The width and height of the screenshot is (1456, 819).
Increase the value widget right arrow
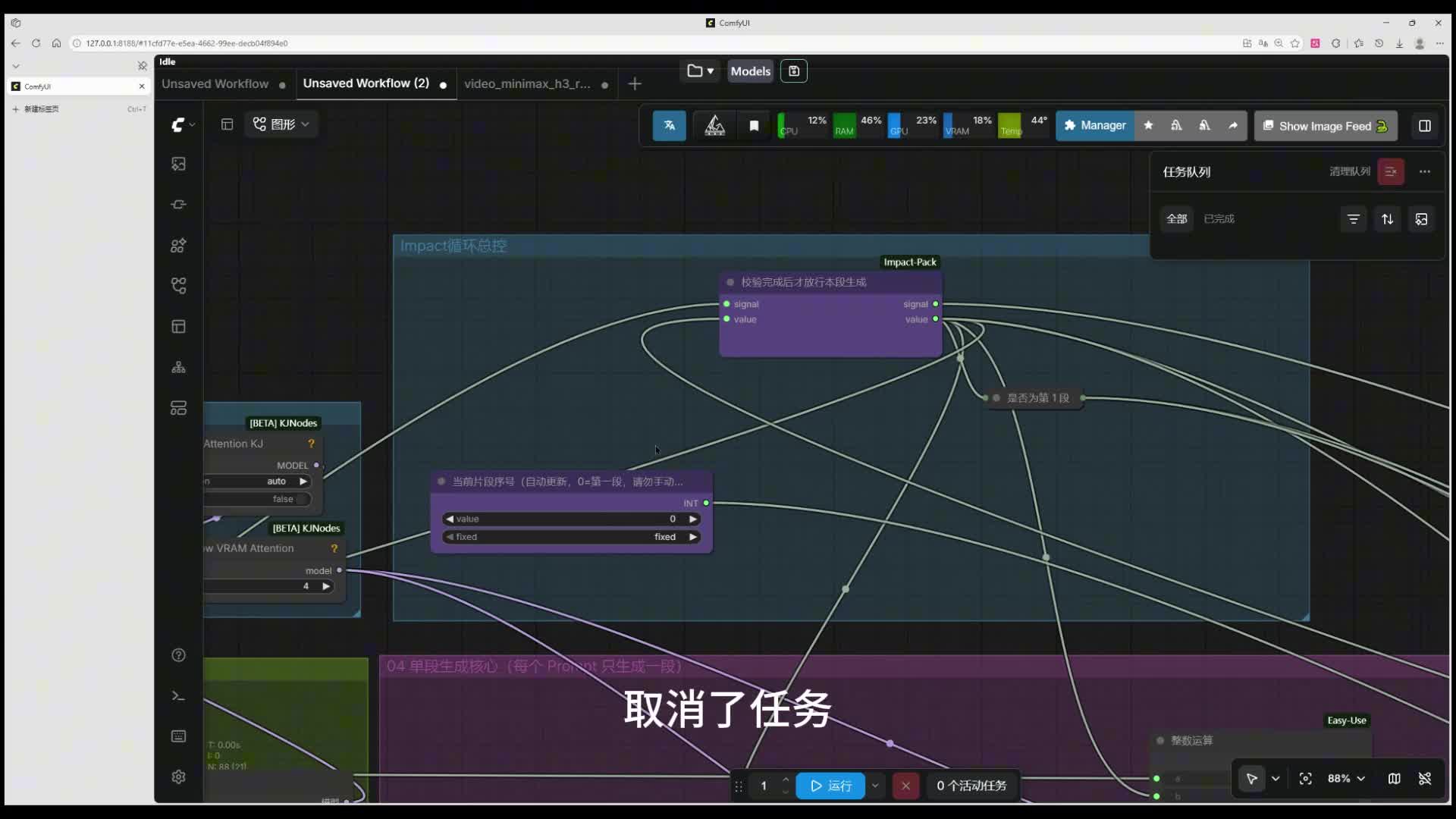point(692,519)
